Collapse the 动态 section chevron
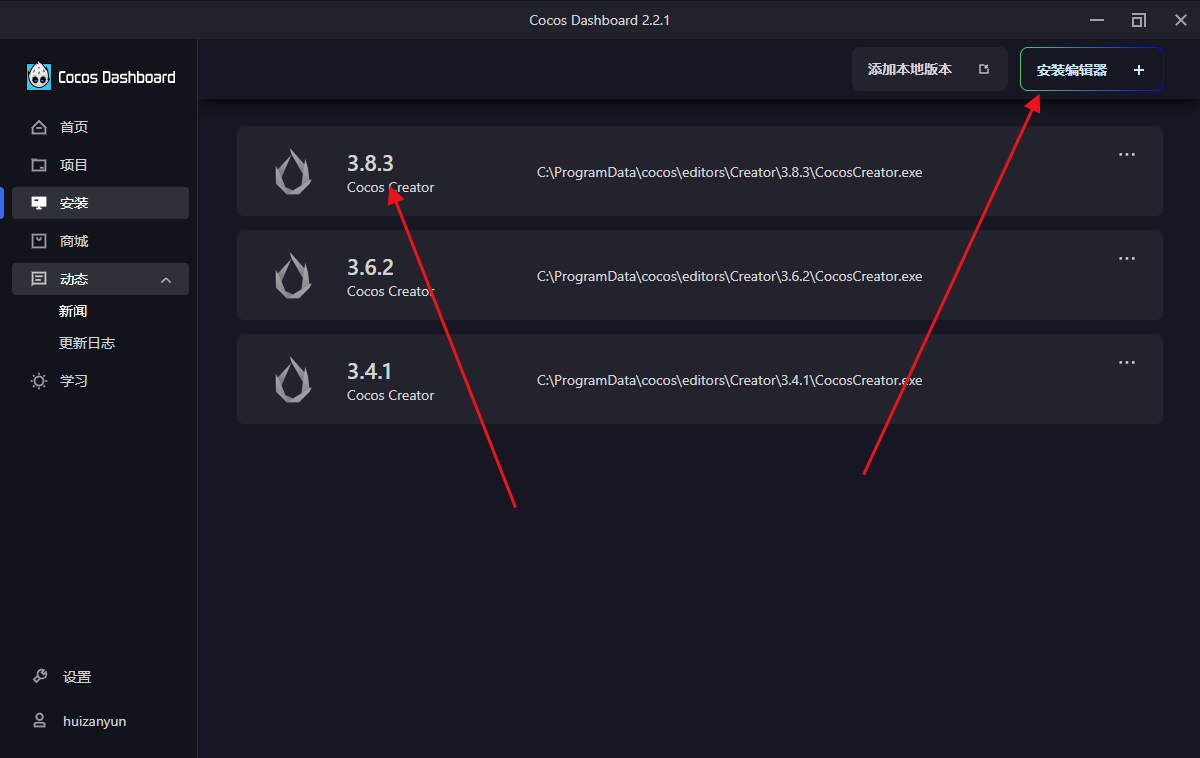Screen dimensions: 1200x758 [x=167, y=280]
